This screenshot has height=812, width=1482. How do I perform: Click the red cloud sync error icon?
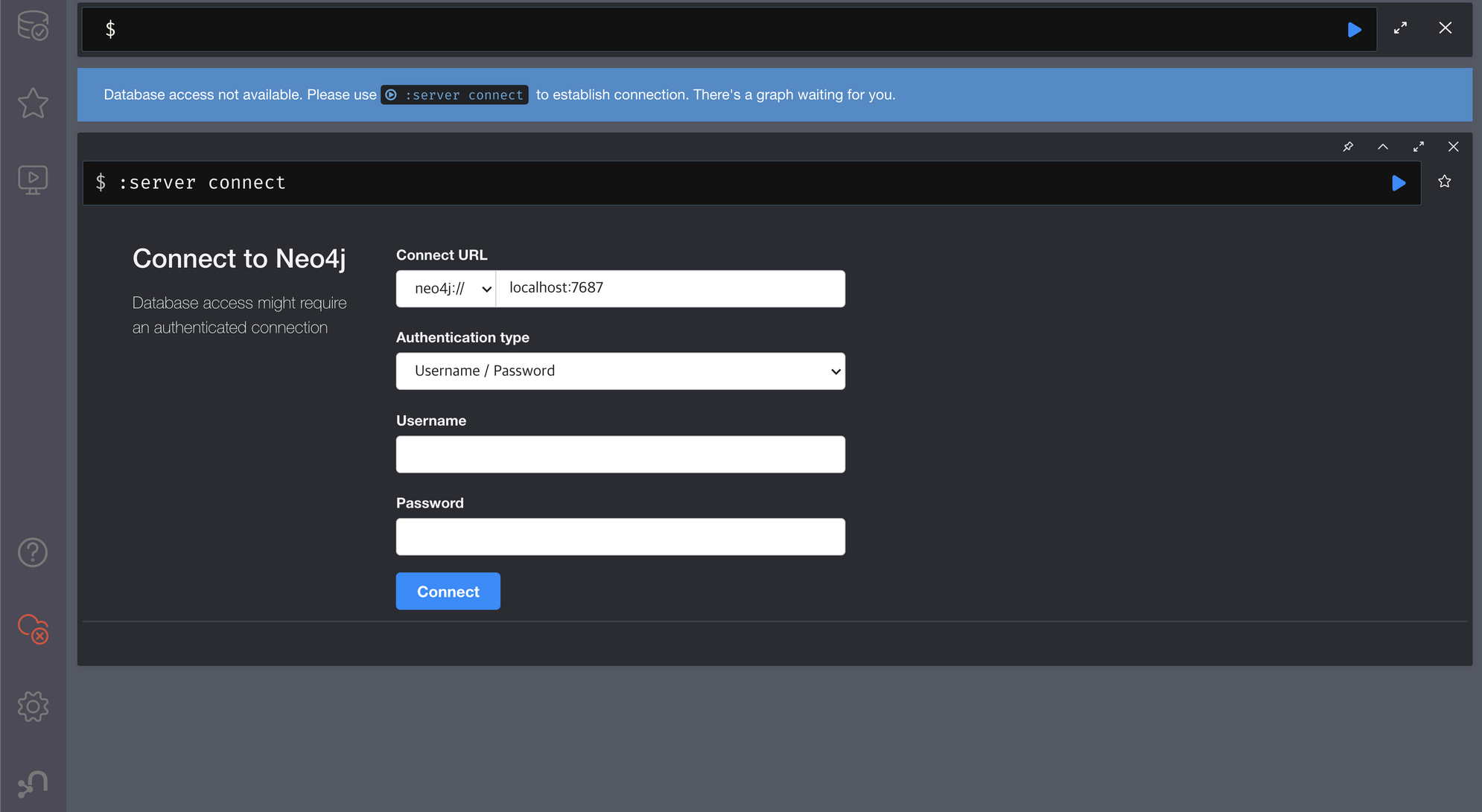tap(33, 629)
